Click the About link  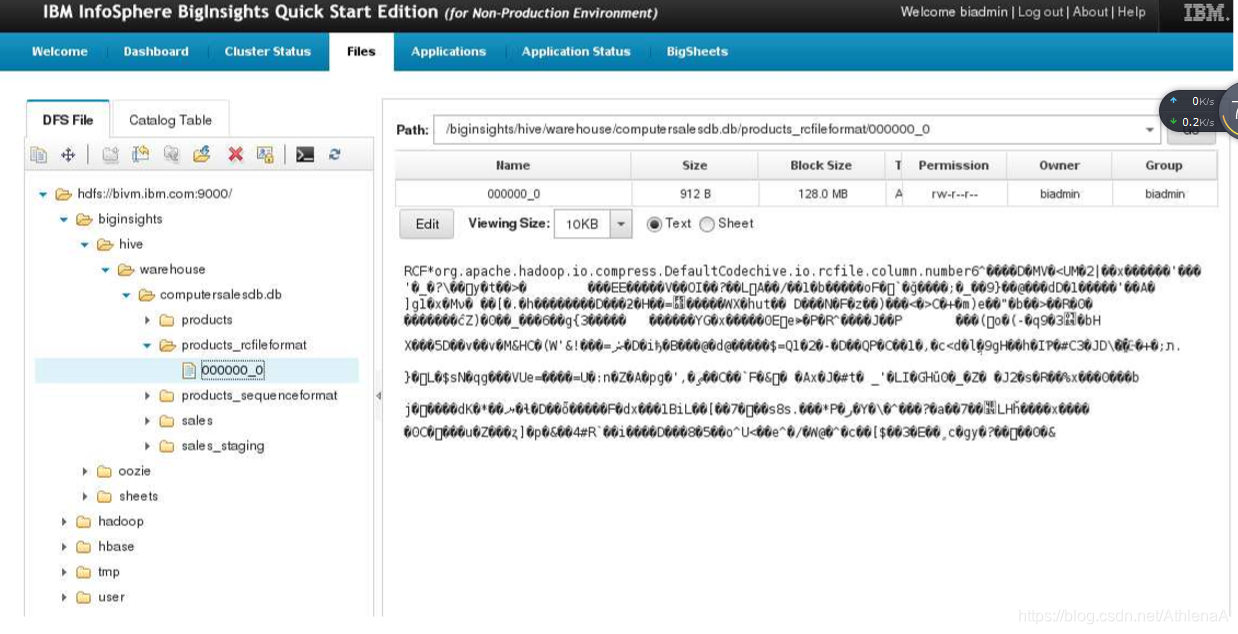(1090, 12)
